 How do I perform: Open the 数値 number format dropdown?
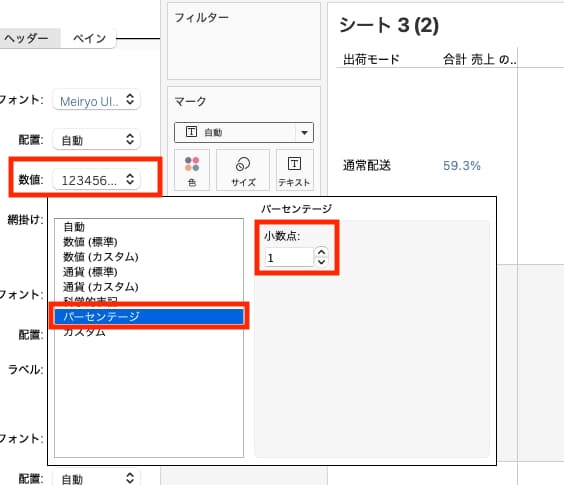96,179
